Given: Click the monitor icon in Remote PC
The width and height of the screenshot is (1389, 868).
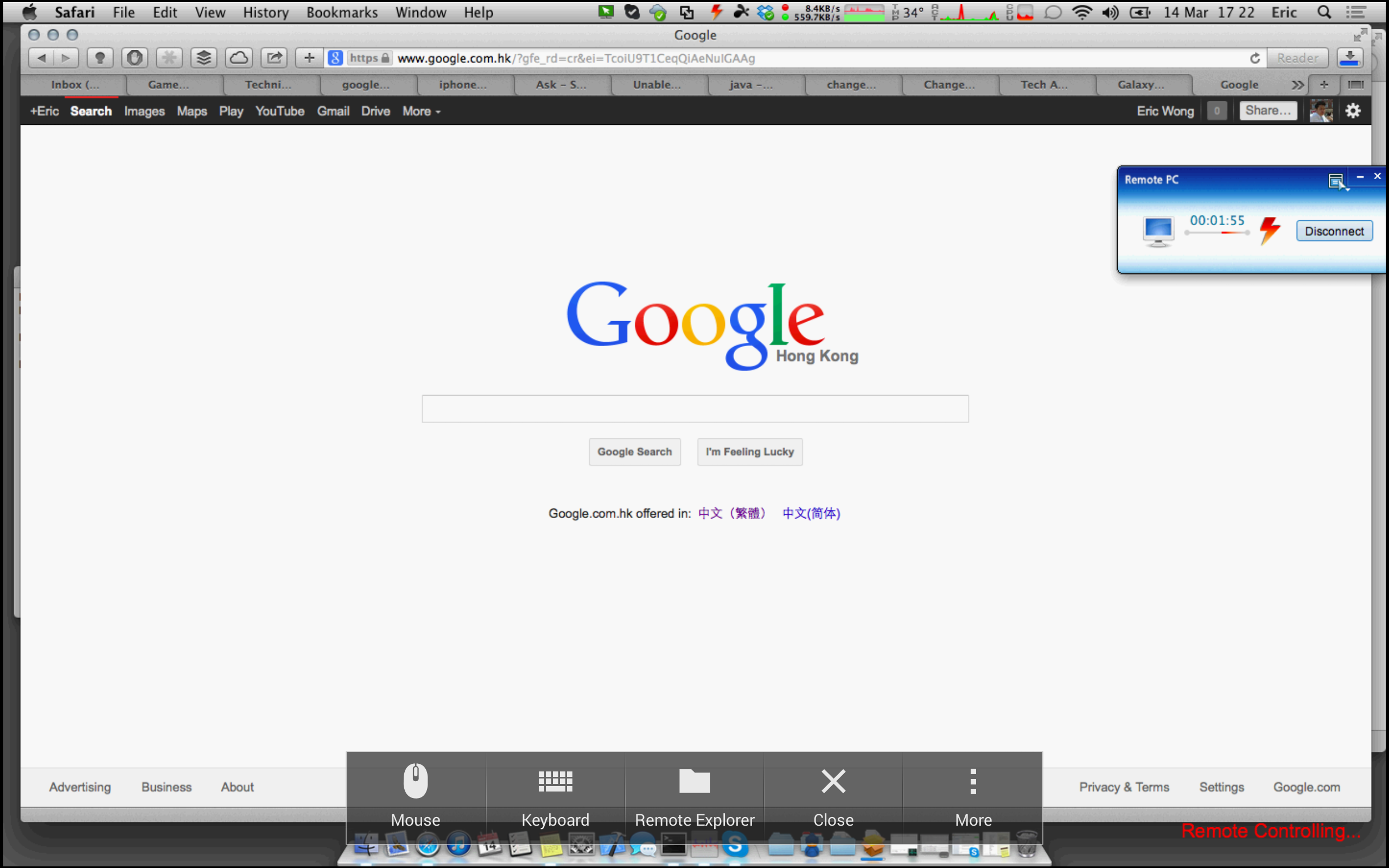Looking at the screenshot, I should click(1158, 232).
